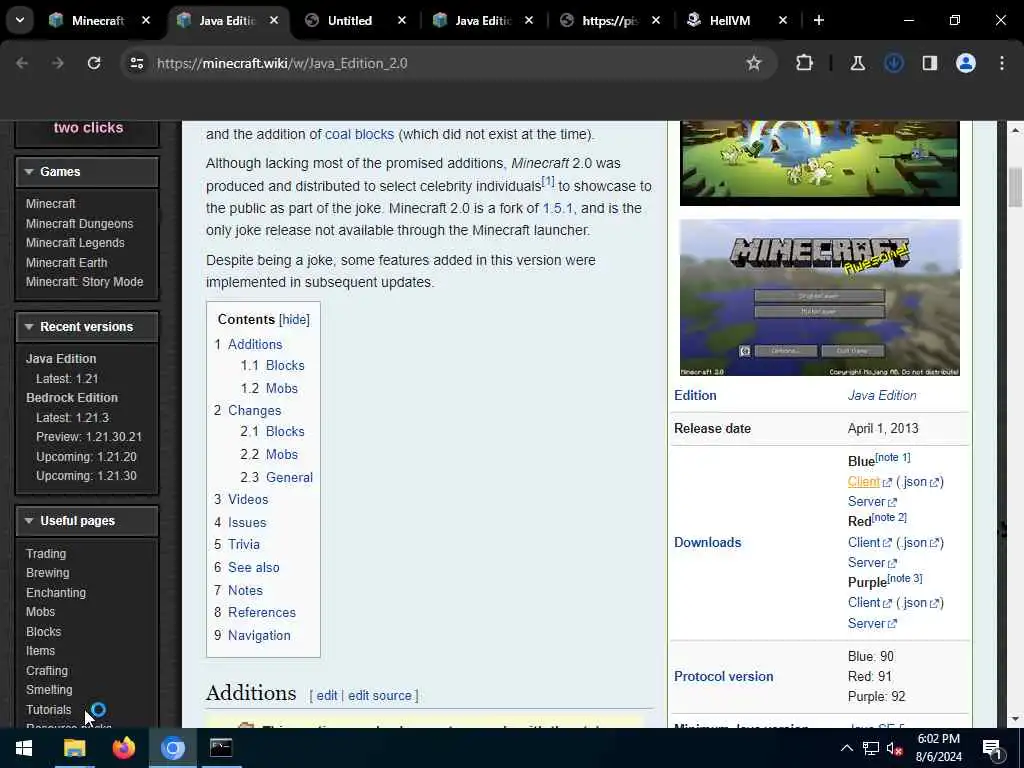Open note 1 next to Blue

tap(892, 457)
